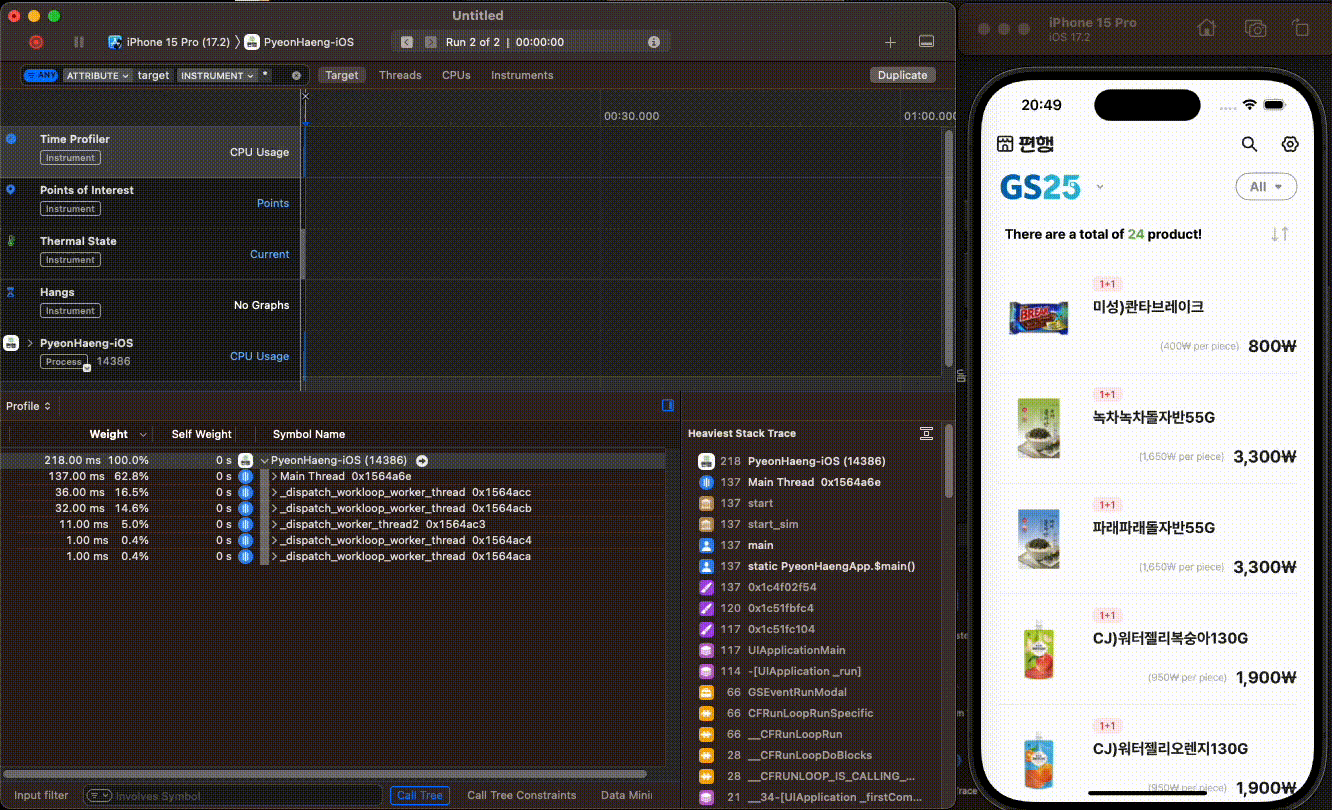Expand _dispatch_workloop_worker_thread 0x1564aca row
Image resolution: width=1332 pixels, height=810 pixels.
pyautogui.click(x=275, y=557)
